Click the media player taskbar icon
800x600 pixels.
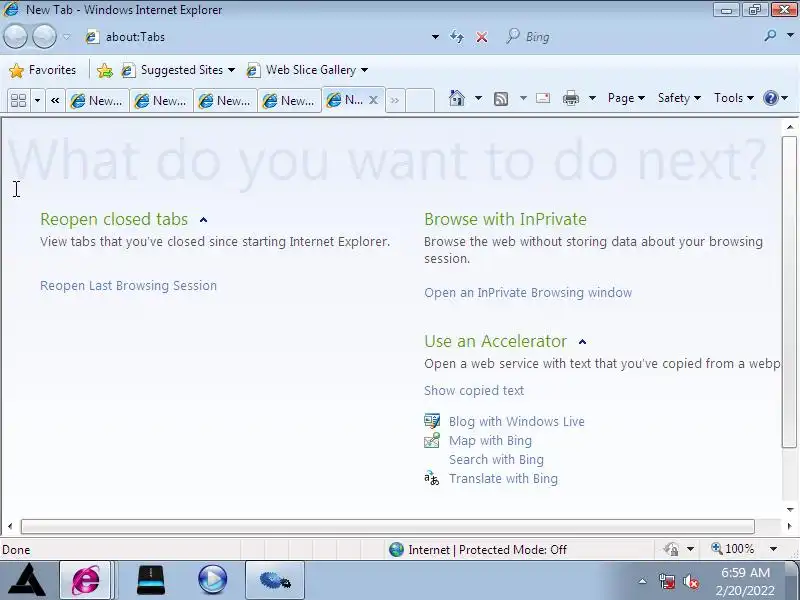pos(212,580)
